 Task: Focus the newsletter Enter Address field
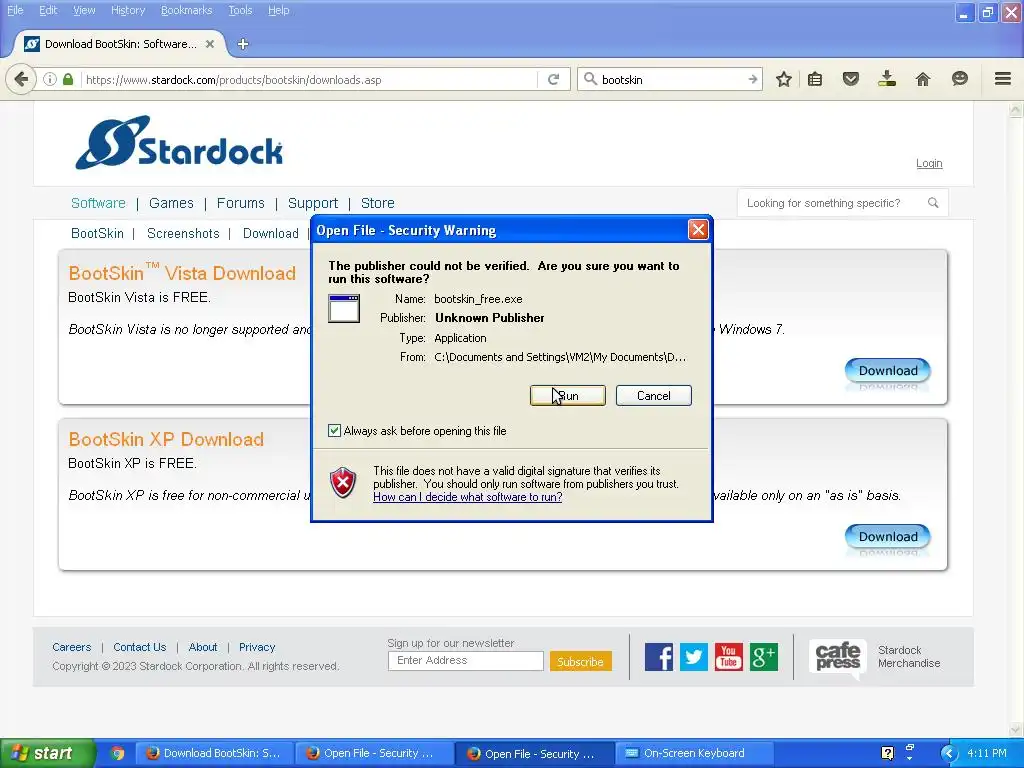[466, 661]
